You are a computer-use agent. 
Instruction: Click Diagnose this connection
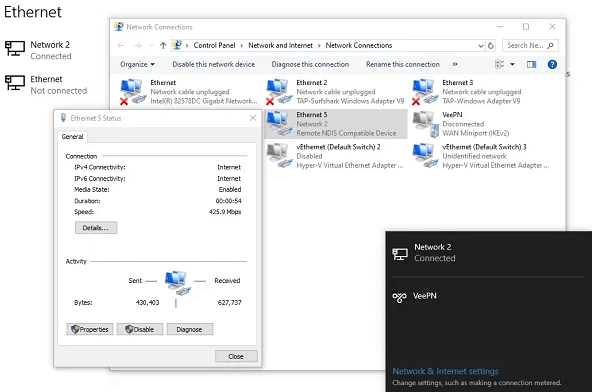click(x=310, y=64)
